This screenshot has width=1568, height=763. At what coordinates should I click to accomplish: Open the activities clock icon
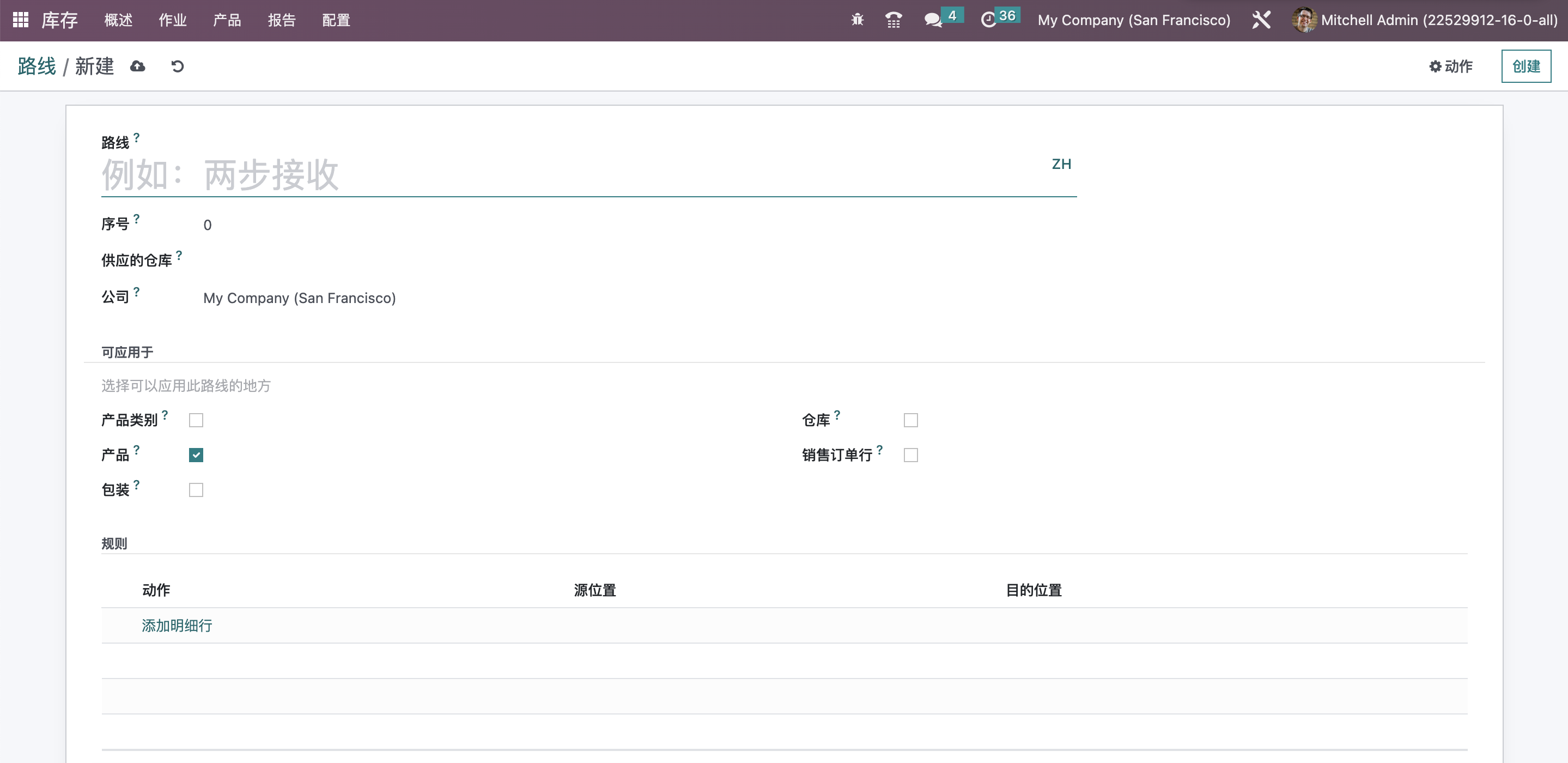988,20
